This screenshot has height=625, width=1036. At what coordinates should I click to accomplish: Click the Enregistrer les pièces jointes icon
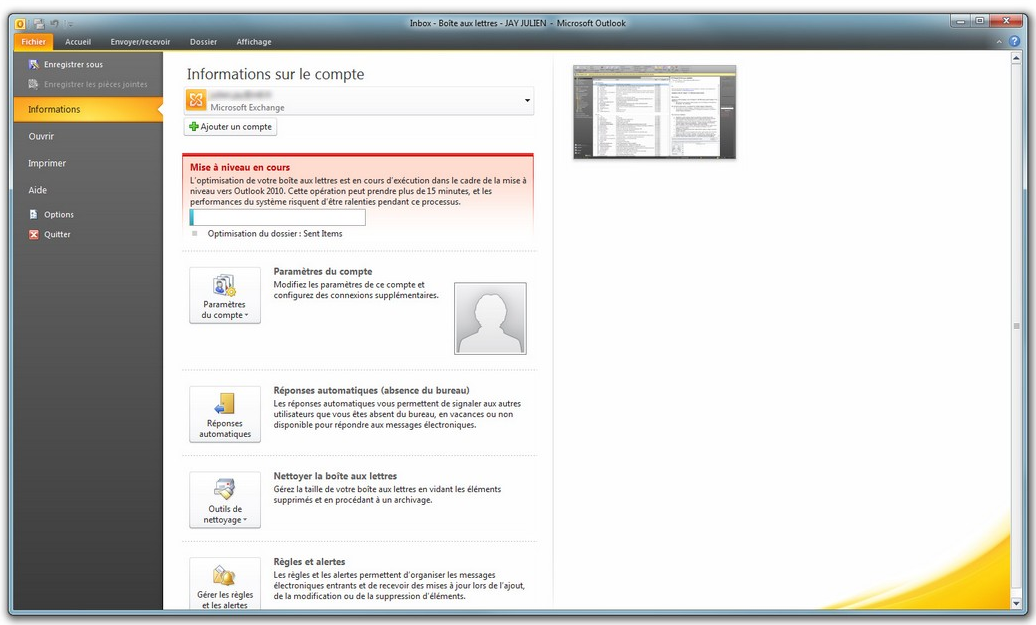[x=34, y=84]
